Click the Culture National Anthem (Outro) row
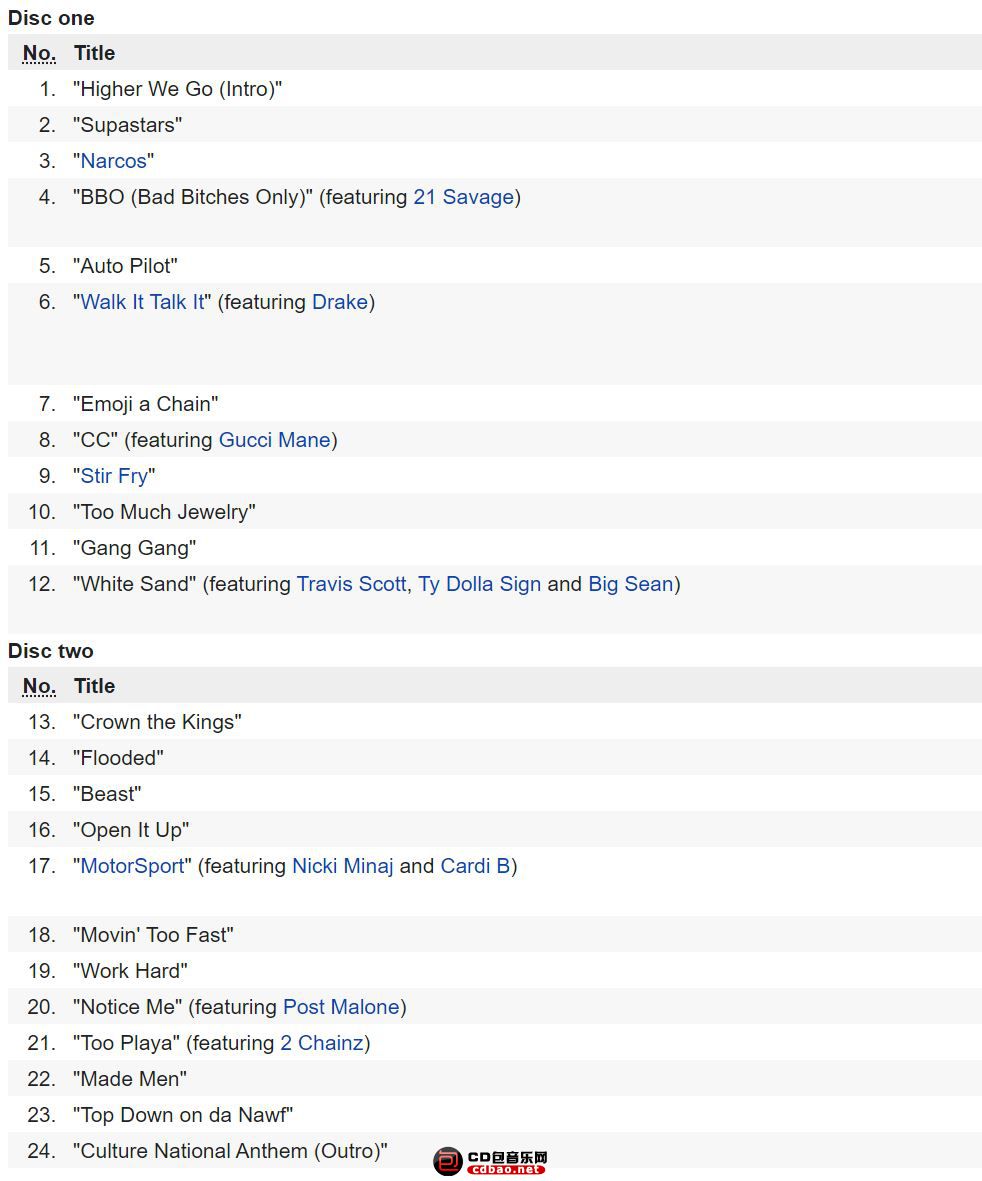The height and width of the screenshot is (1181, 982). (495, 1151)
